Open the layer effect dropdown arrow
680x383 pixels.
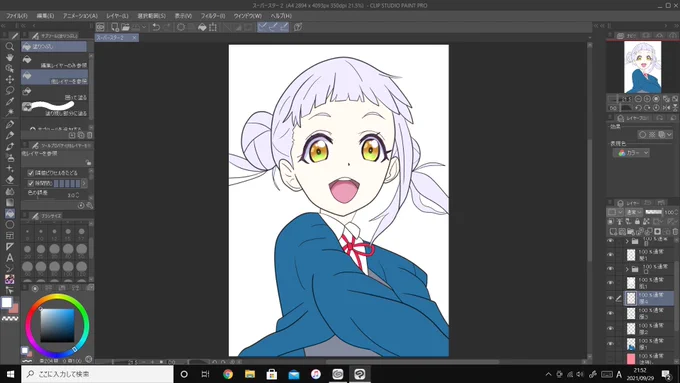(669, 135)
